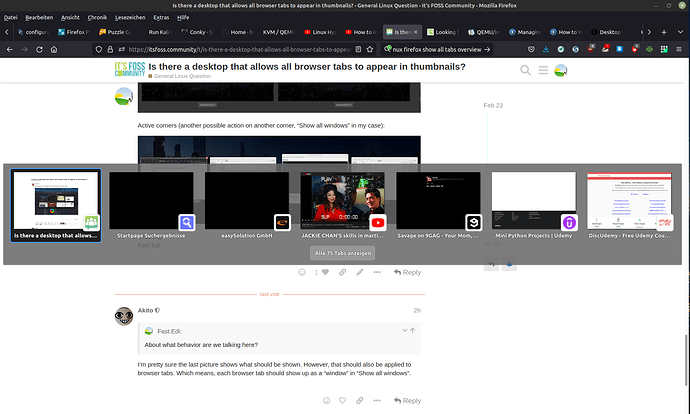Viewport: 690px width, 414px height.
Task: Reload the current page
Action: (x=39, y=50)
